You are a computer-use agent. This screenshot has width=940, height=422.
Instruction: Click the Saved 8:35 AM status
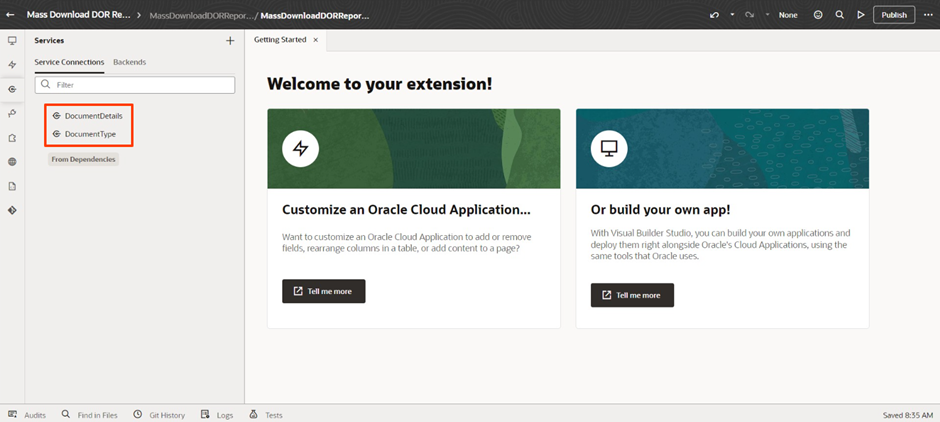pyautogui.click(x=908, y=415)
